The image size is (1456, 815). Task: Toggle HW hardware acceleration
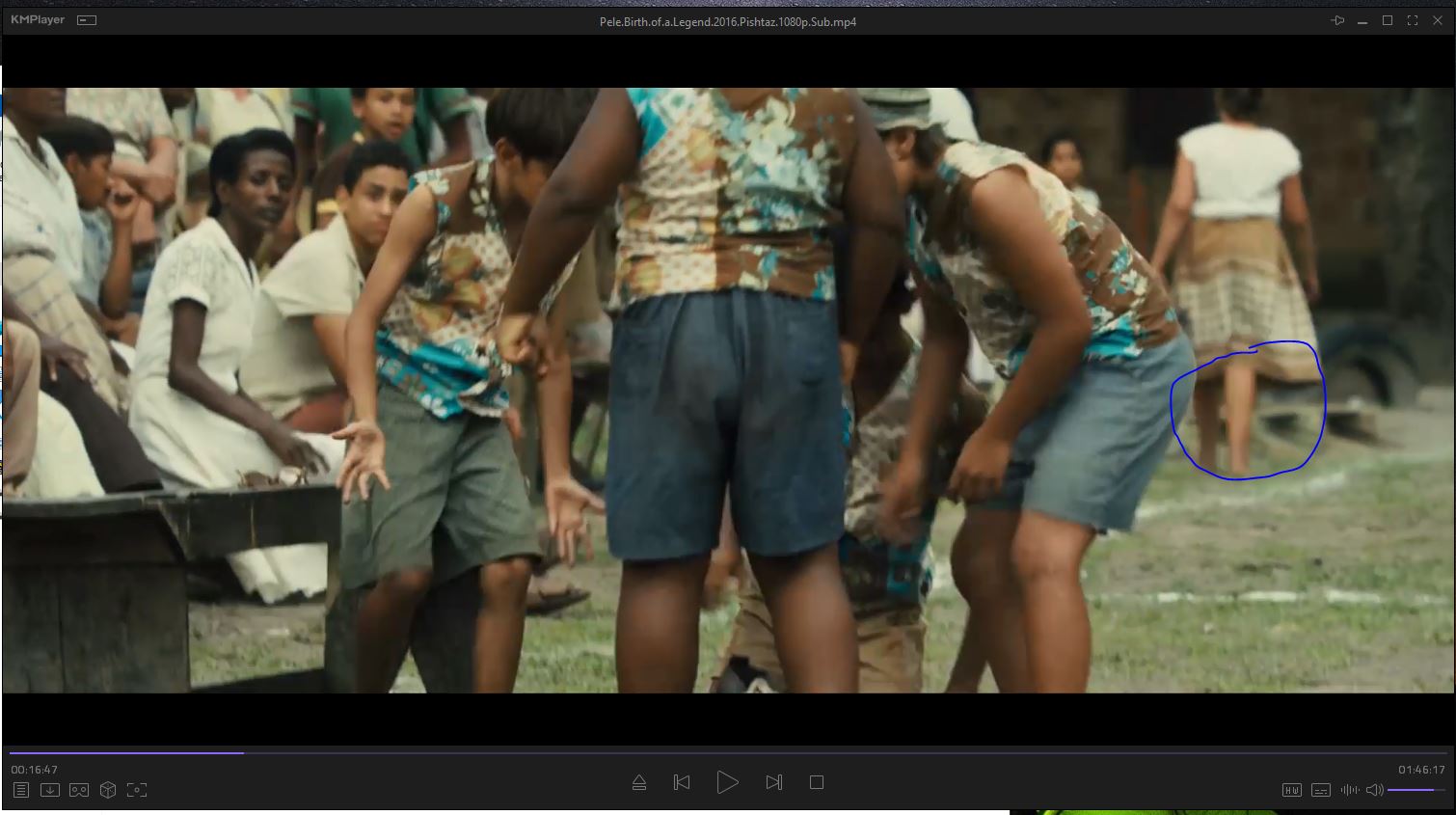[1292, 790]
